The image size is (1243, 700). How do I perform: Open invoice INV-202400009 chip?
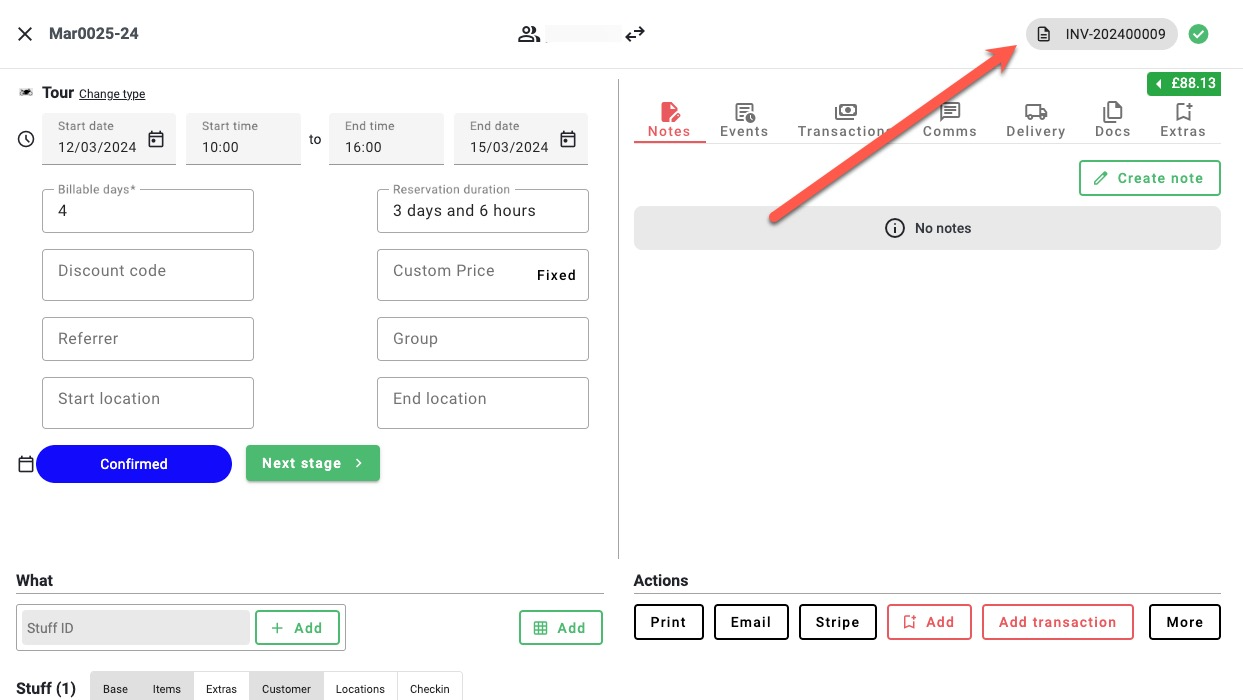1101,34
